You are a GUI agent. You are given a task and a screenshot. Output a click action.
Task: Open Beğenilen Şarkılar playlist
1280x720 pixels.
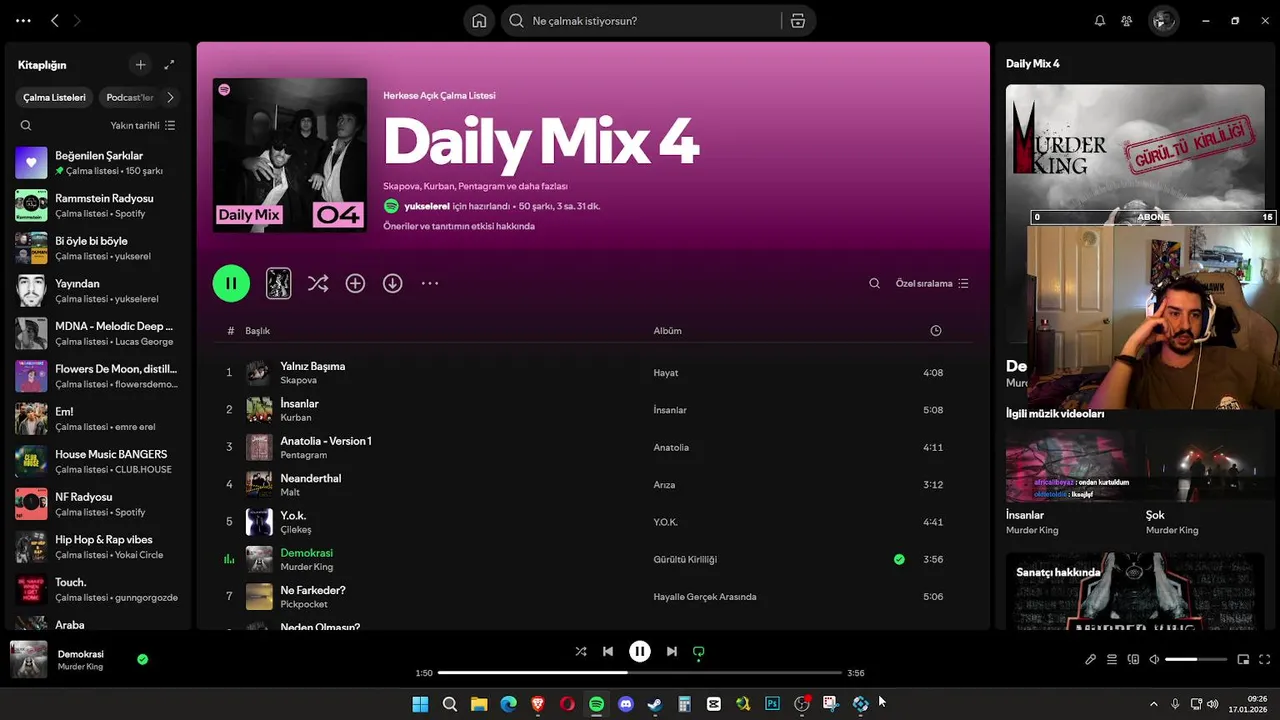point(97,163)
